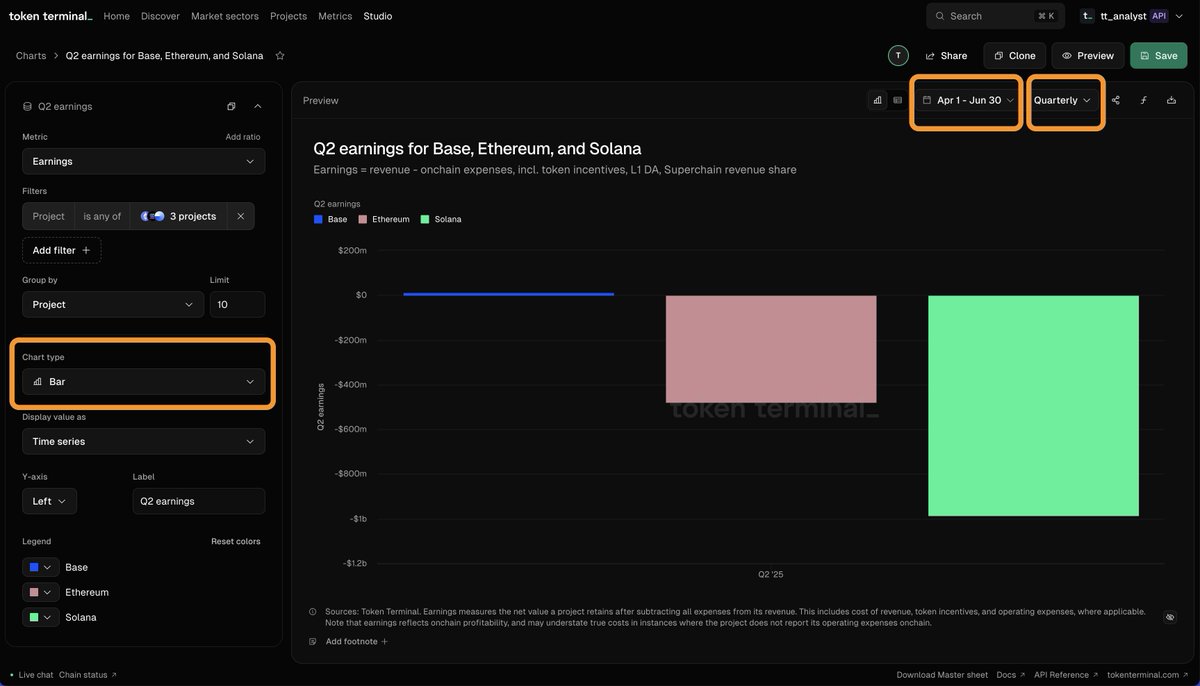Click the green Save button
Screen dimensions: 1200x686
coord(1159,56)
